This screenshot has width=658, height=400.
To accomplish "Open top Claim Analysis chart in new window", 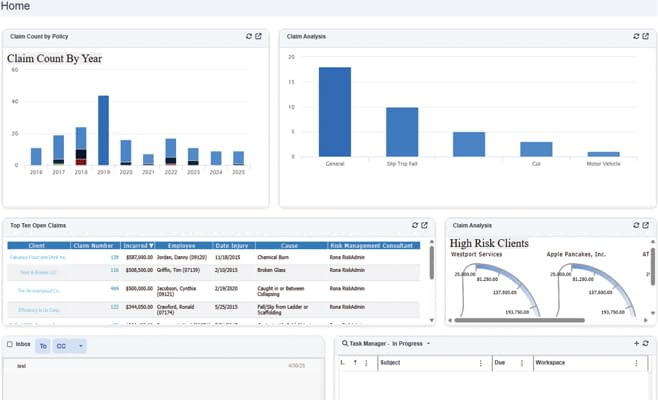I will pos(647,36).
